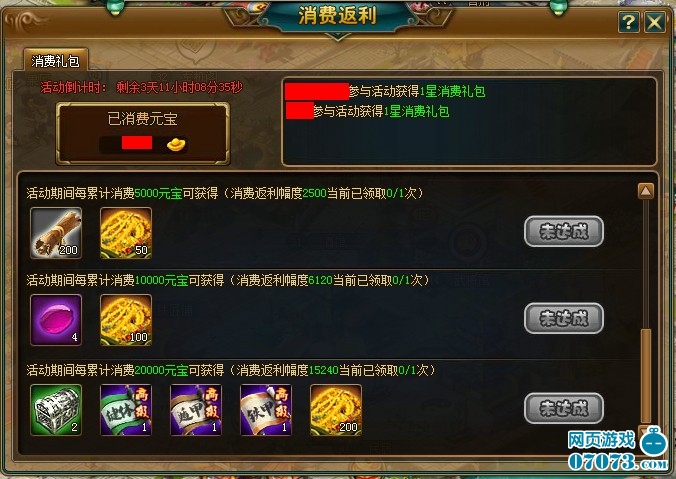
Task: Select the 健体 advanced scroll icon
Action: pos(126,410)
